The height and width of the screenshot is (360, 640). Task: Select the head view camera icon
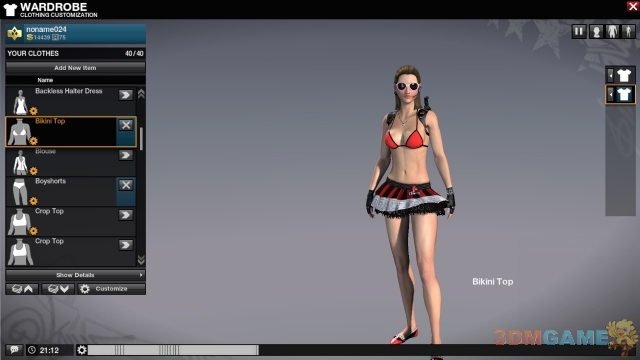(x=596, y=31)
